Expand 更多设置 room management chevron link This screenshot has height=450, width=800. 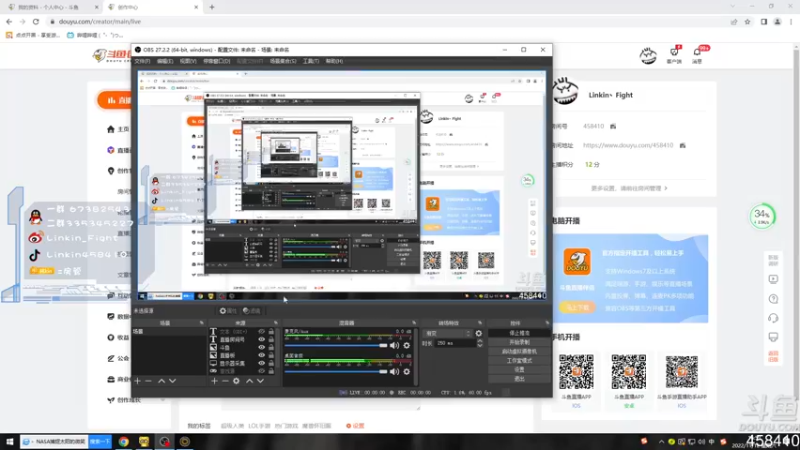click(x=629, y=188)
